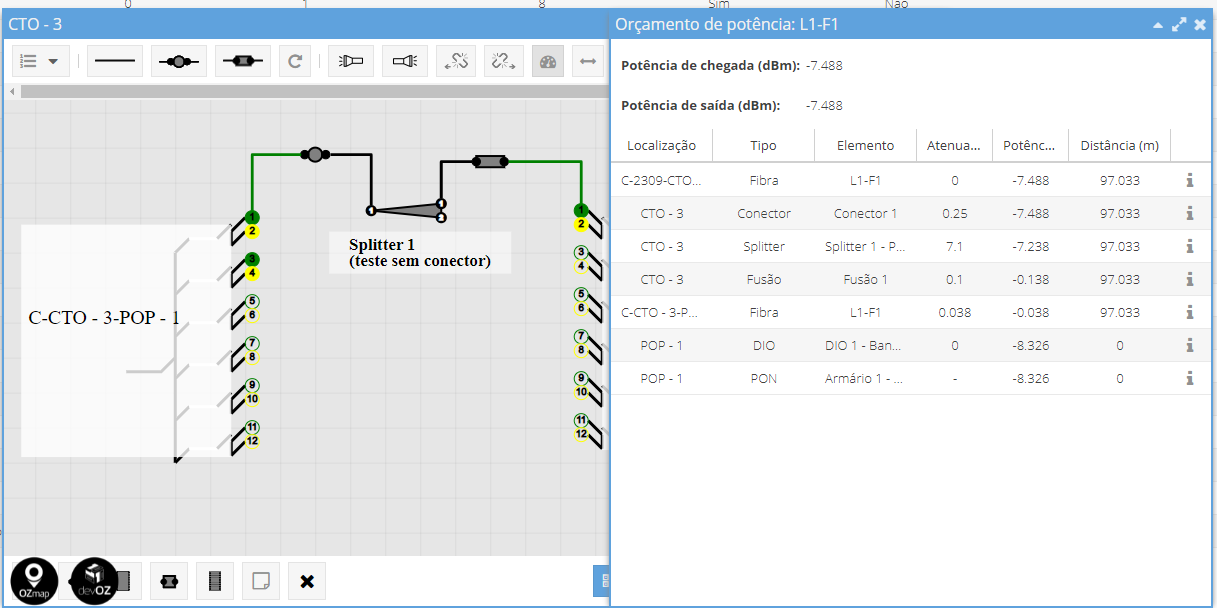Click the 'PON' type cell
This screenshot has width=1217, height=608.
(763, 378)
